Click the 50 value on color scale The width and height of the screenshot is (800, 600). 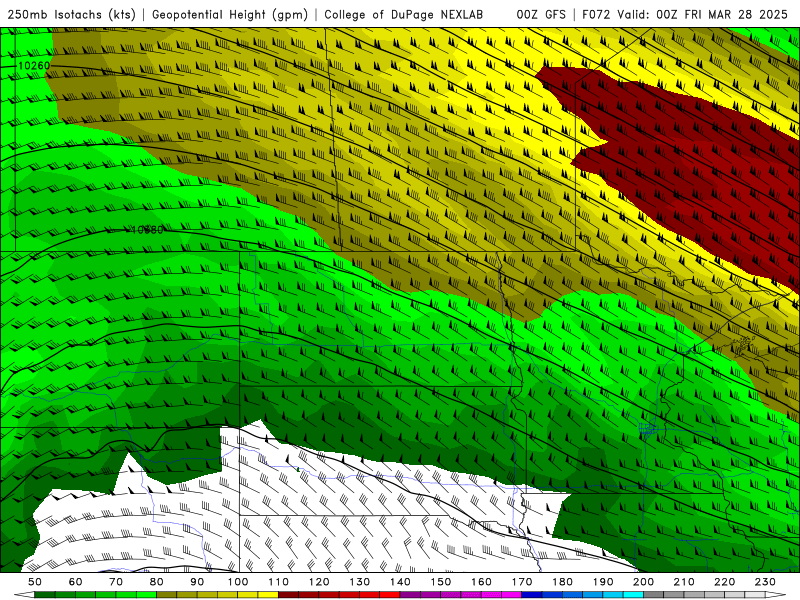[35, 582]
